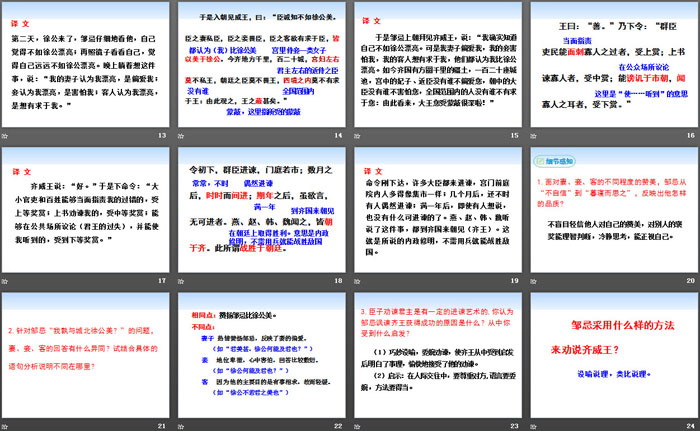Viewport: 700px width, 431px height.
Task: Click the animation star icon under slide 17
Action: (5, 281)
